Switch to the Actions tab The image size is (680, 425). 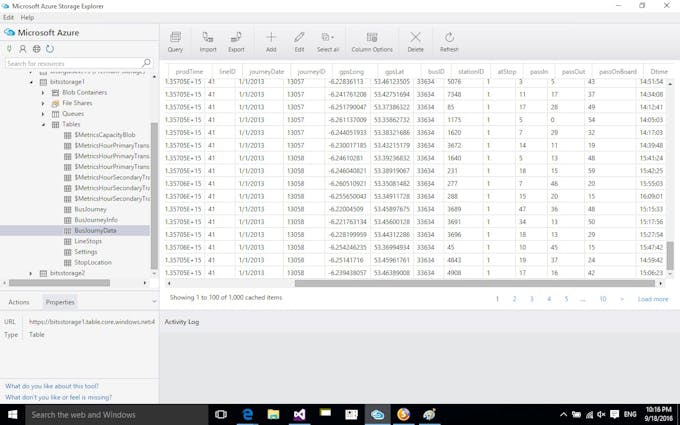click(x=19, y=302)
